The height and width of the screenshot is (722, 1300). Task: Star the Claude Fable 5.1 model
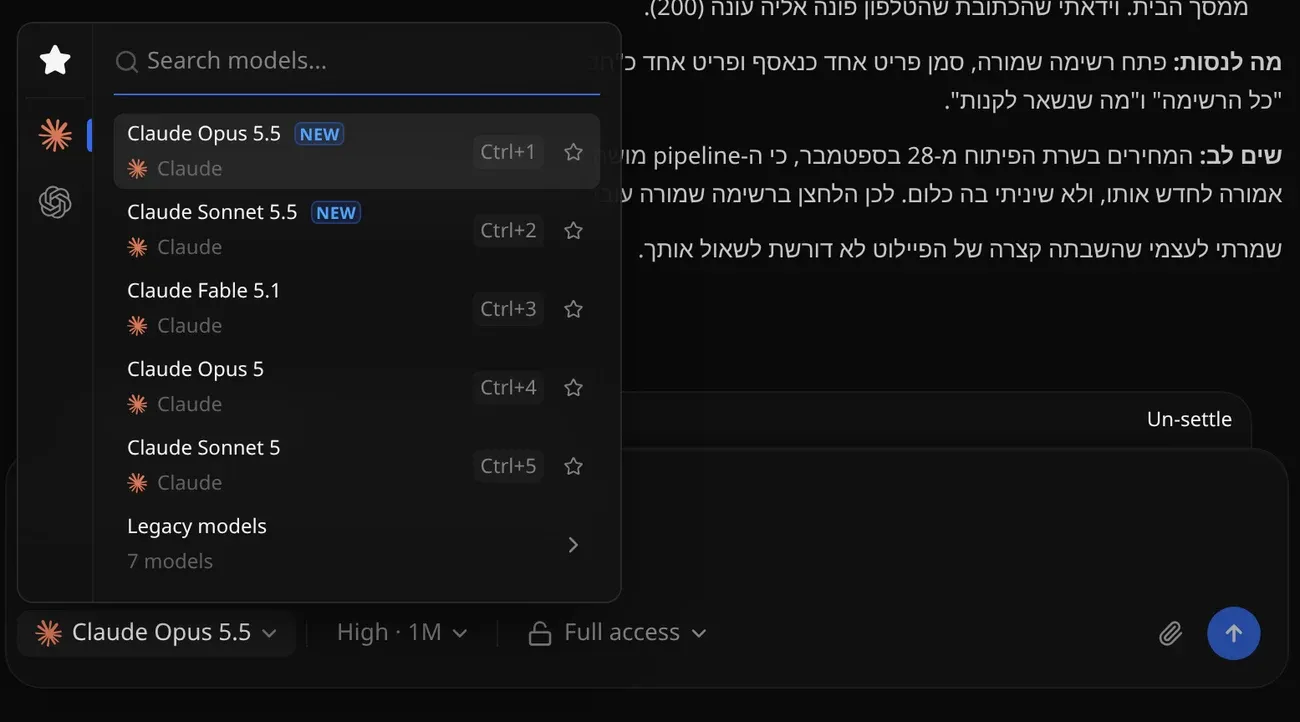573,309
